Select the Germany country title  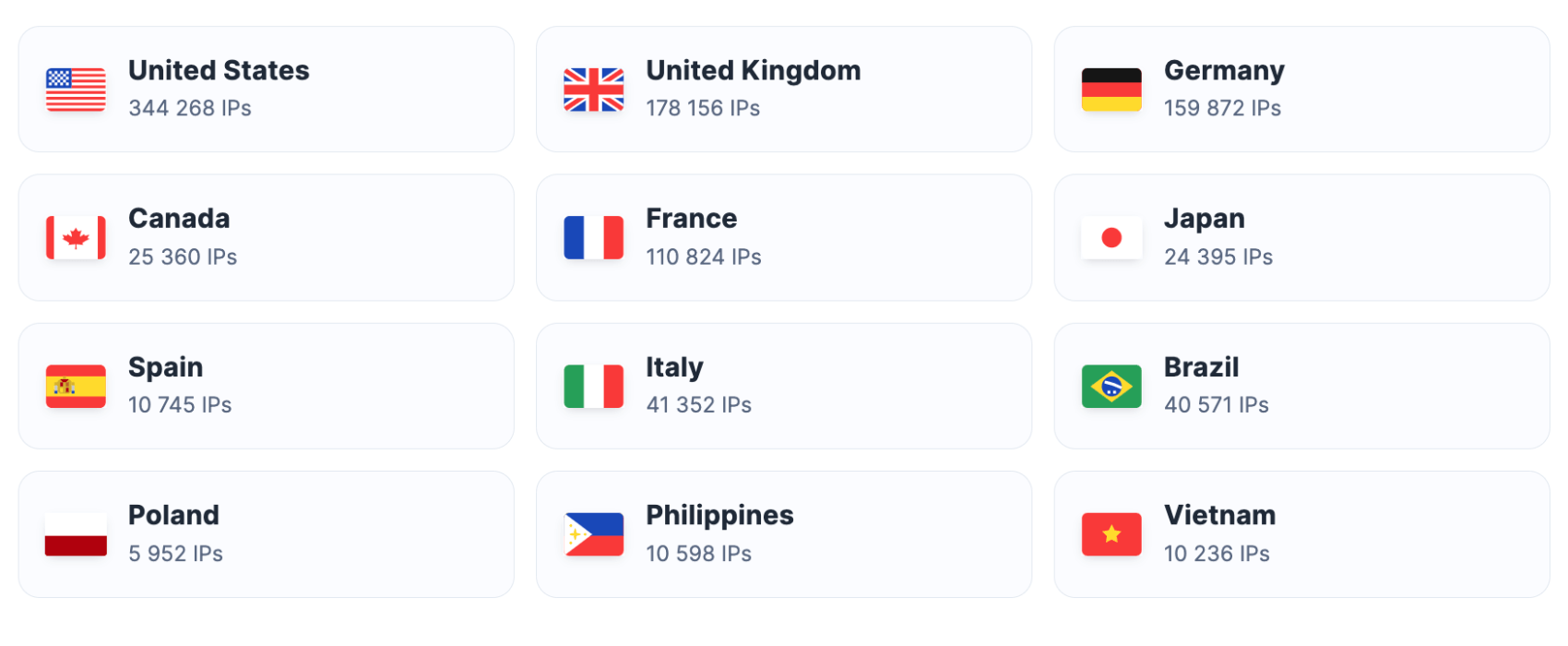click(1224, 71)
